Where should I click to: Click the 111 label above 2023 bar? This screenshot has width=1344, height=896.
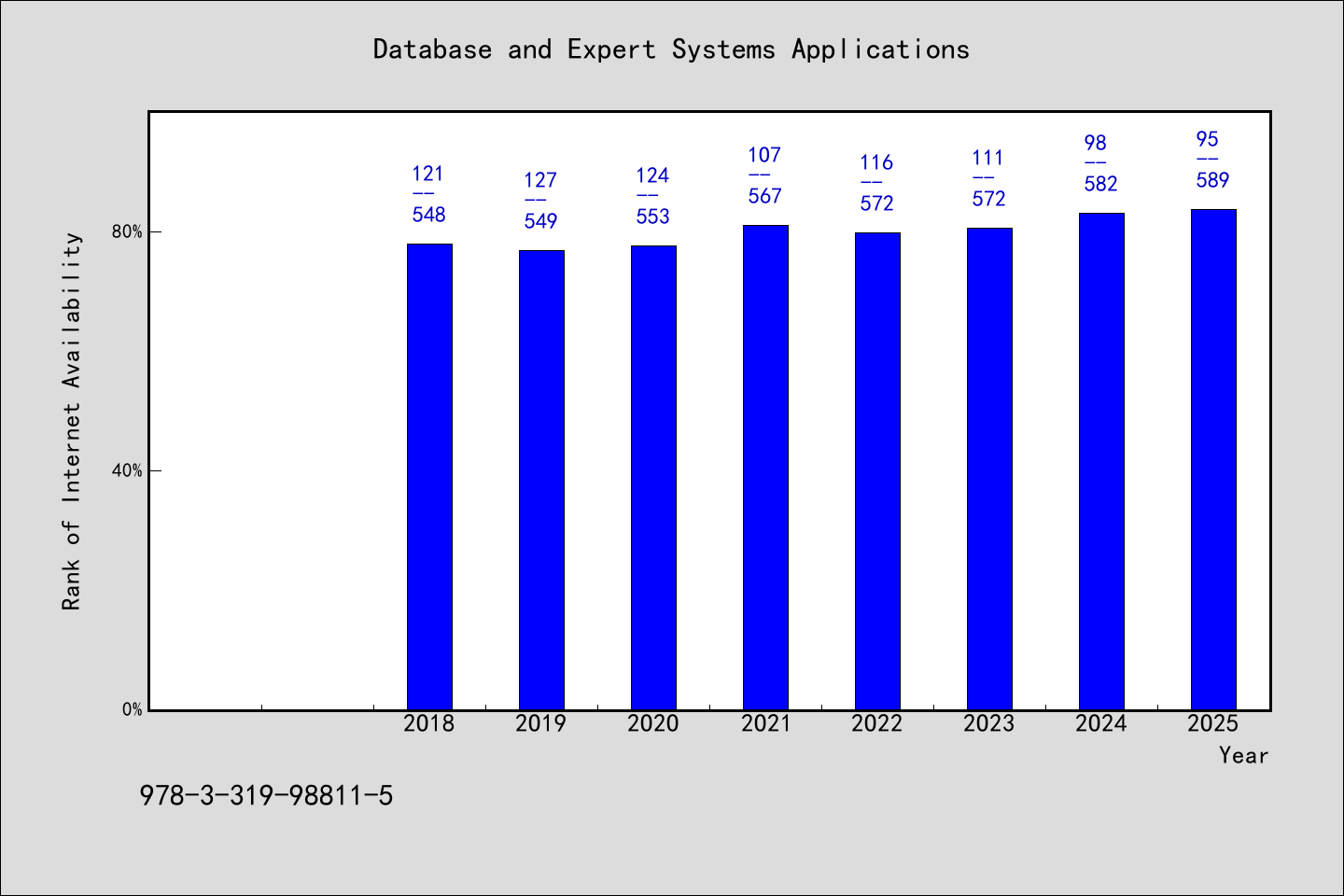click(x=988, y=158)
